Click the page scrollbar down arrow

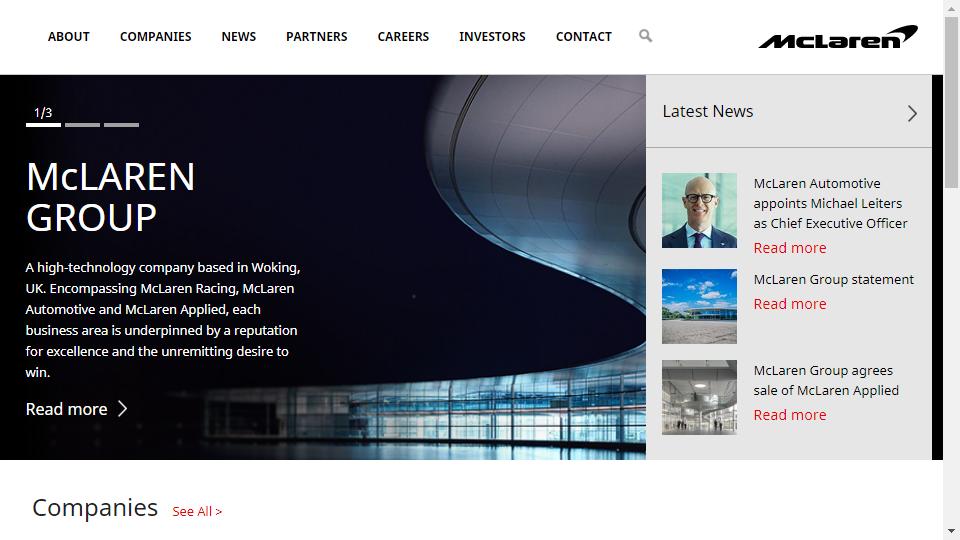point(951,530)
